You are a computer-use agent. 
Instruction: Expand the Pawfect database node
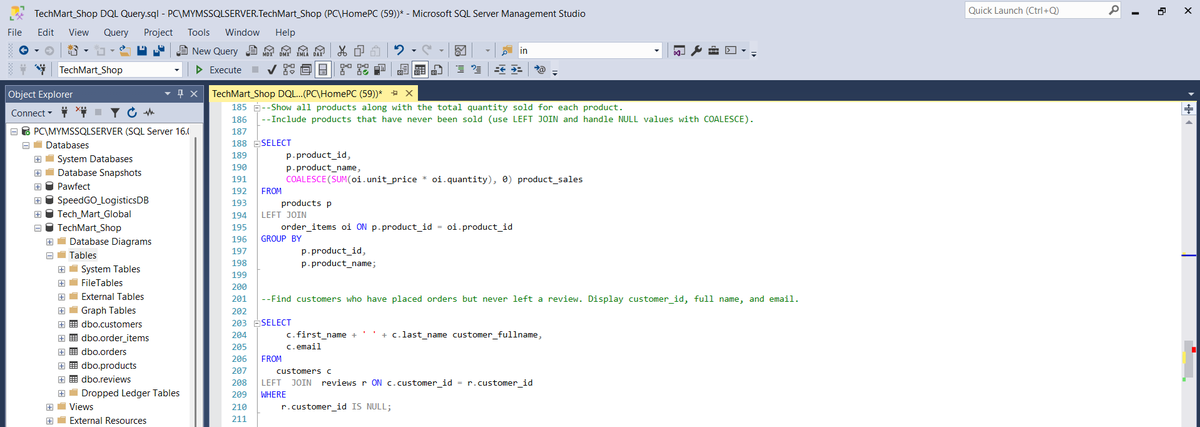[x=38, y=186]
